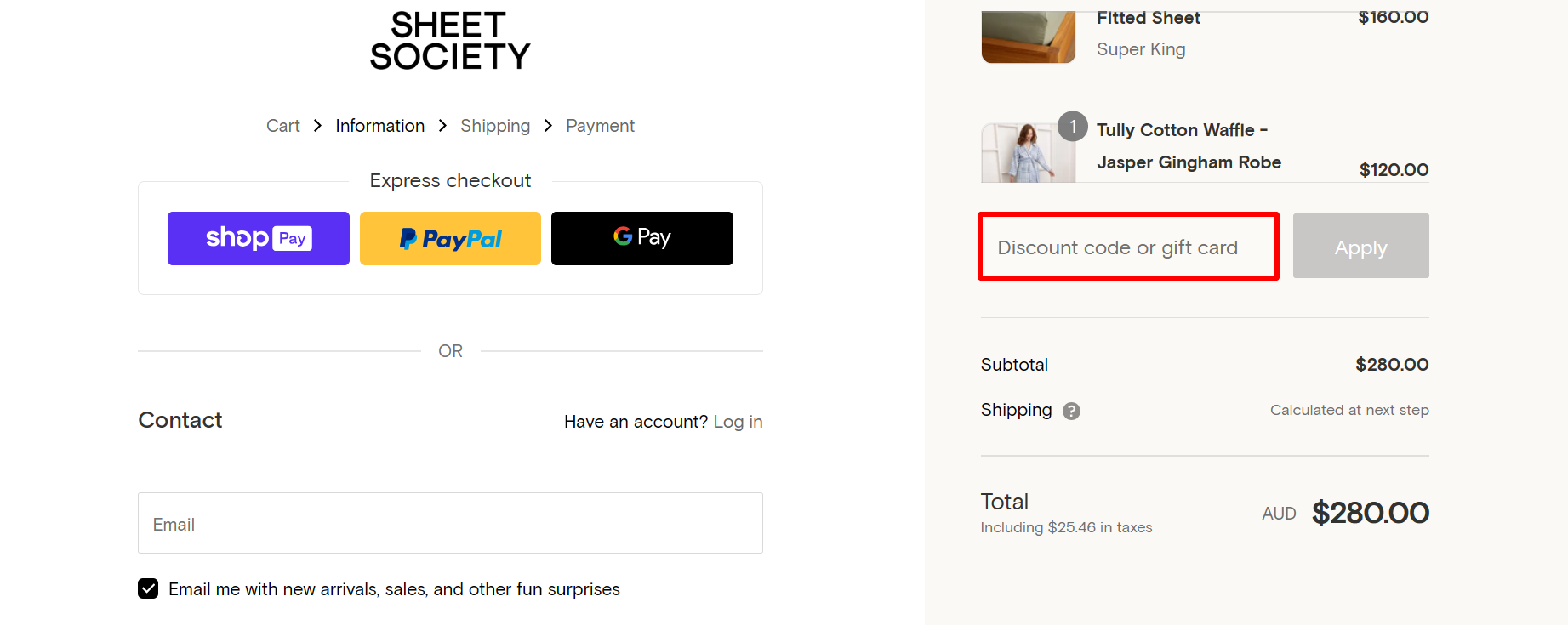Apply the discount code

(1360, 247)
